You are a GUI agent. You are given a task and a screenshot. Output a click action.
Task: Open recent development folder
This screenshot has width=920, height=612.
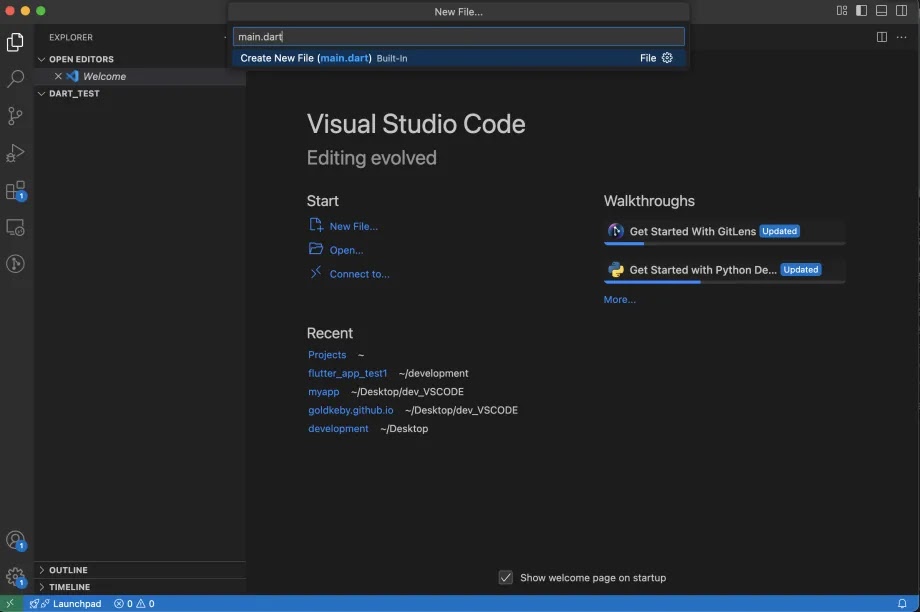pos(338,428)
